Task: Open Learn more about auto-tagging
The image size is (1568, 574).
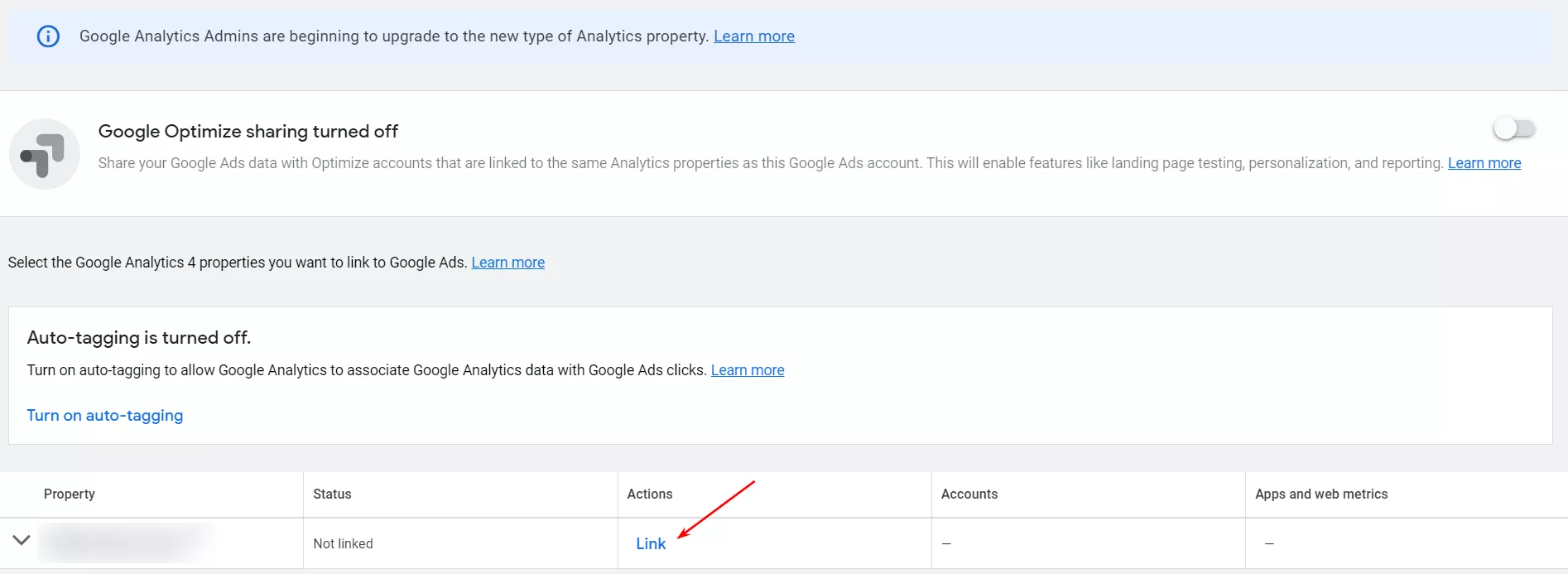Action: (748, 370)
